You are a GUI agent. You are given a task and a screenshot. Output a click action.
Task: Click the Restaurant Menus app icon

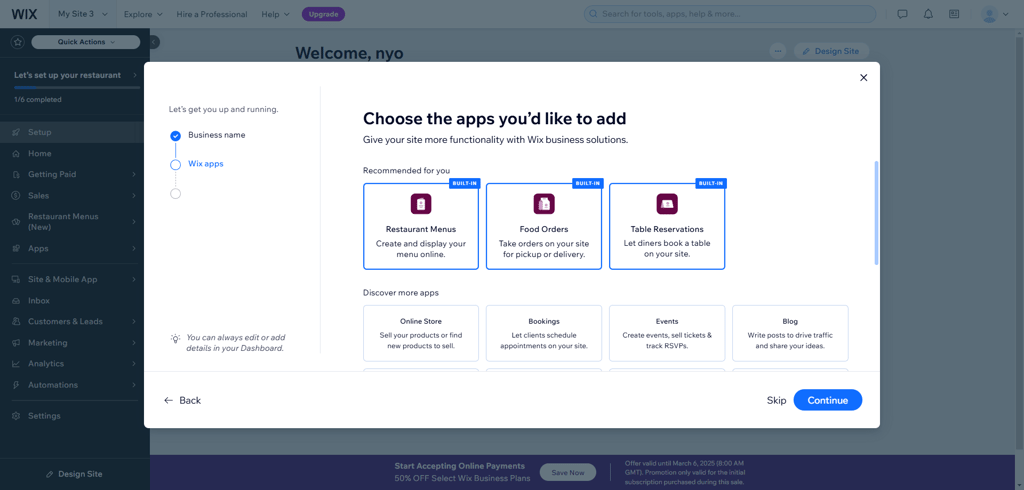coord(421,204)
